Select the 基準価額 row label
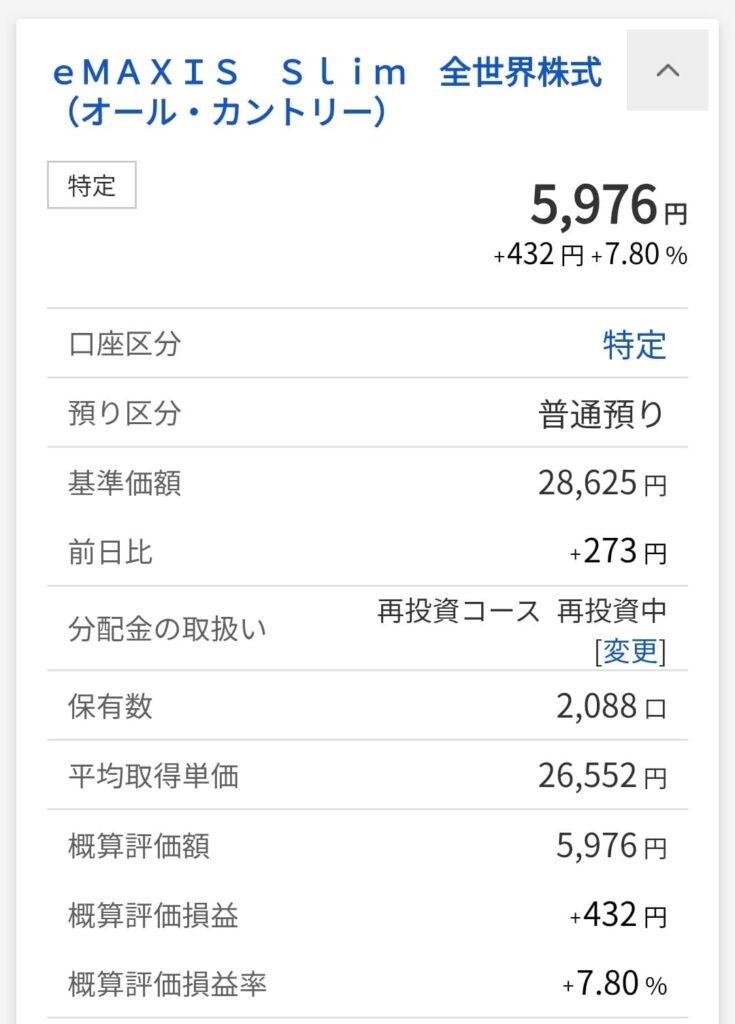 (125, 484)
